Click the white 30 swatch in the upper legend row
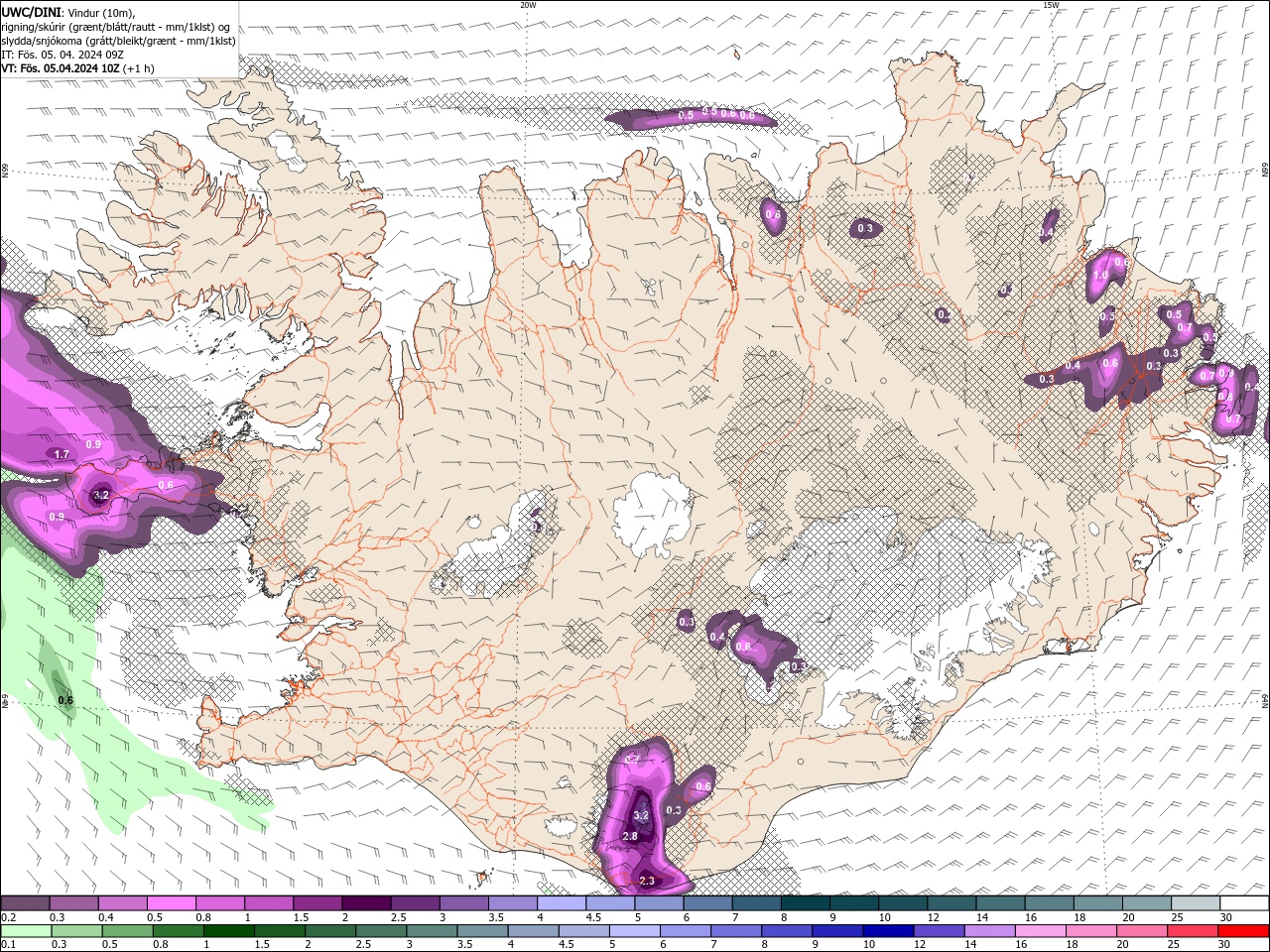1270x952 pixels. click(x=1244, y=902)
